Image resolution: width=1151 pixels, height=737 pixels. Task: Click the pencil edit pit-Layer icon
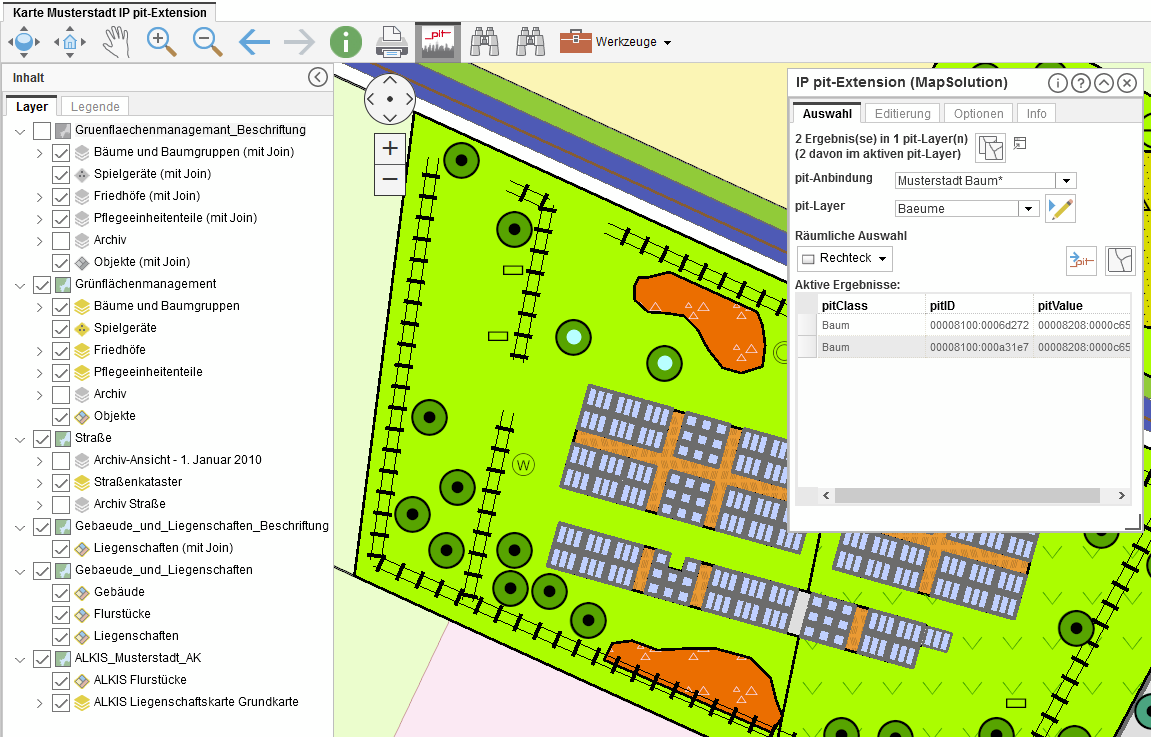click(x=1060, y=209)
